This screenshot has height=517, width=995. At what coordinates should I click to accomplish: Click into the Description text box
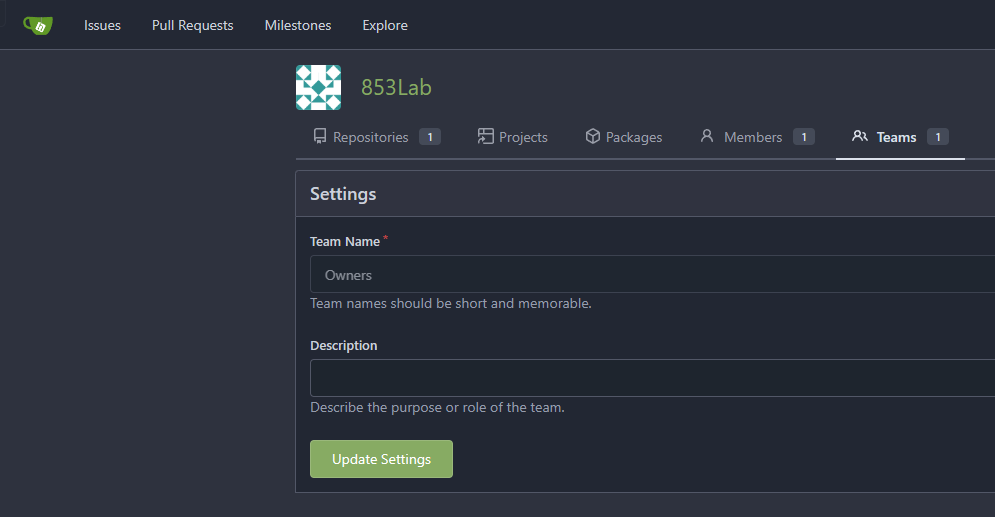(652, 378)
